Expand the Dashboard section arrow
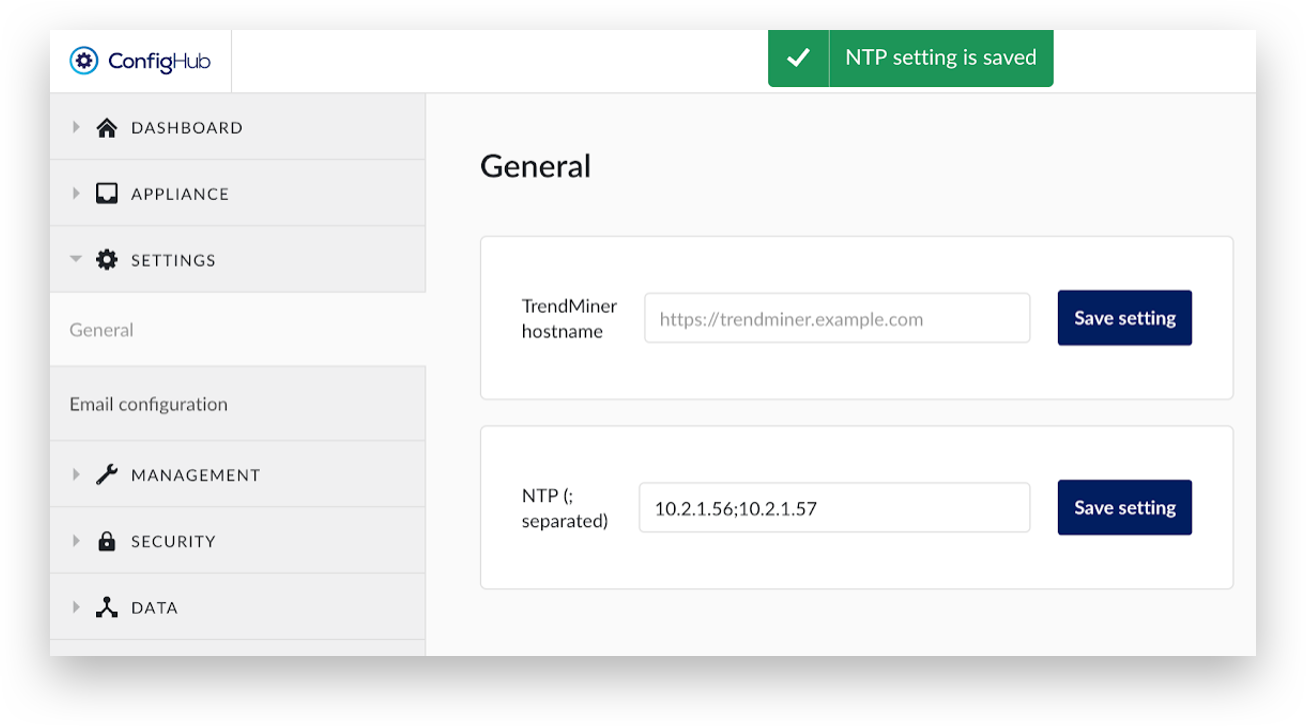The height and width of the screenshot is (726, 1306). point(76,127)
